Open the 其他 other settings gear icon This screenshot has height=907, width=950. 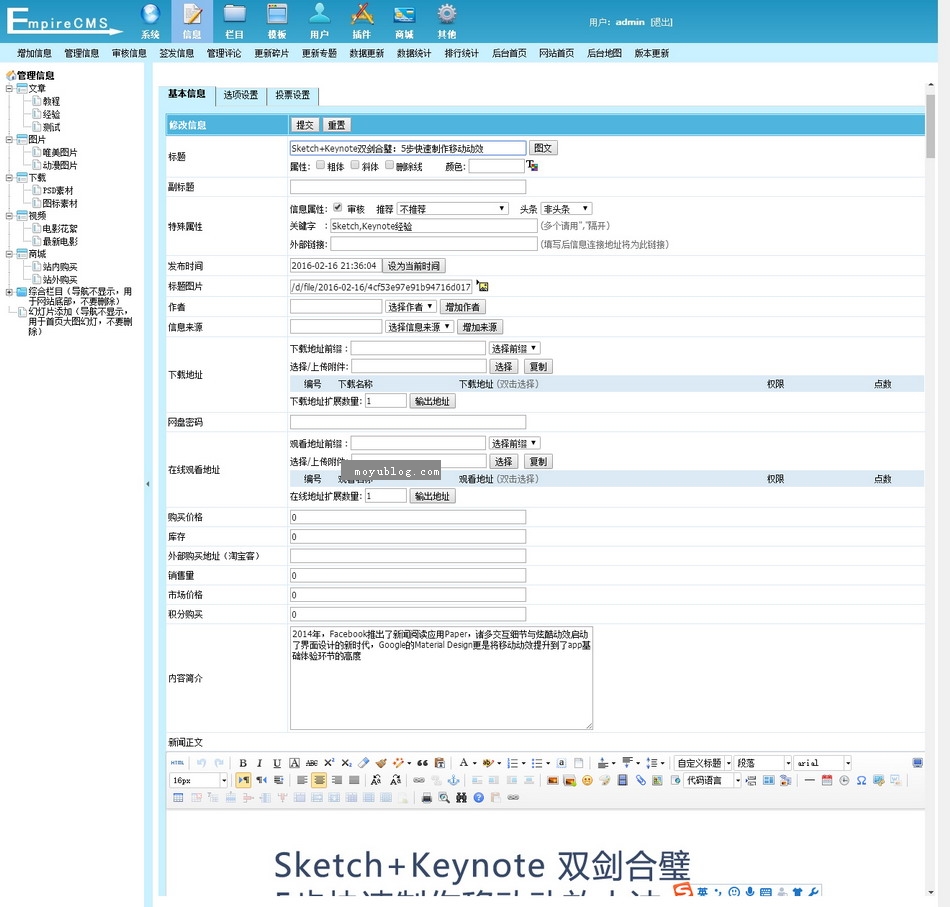pos(447,21)
